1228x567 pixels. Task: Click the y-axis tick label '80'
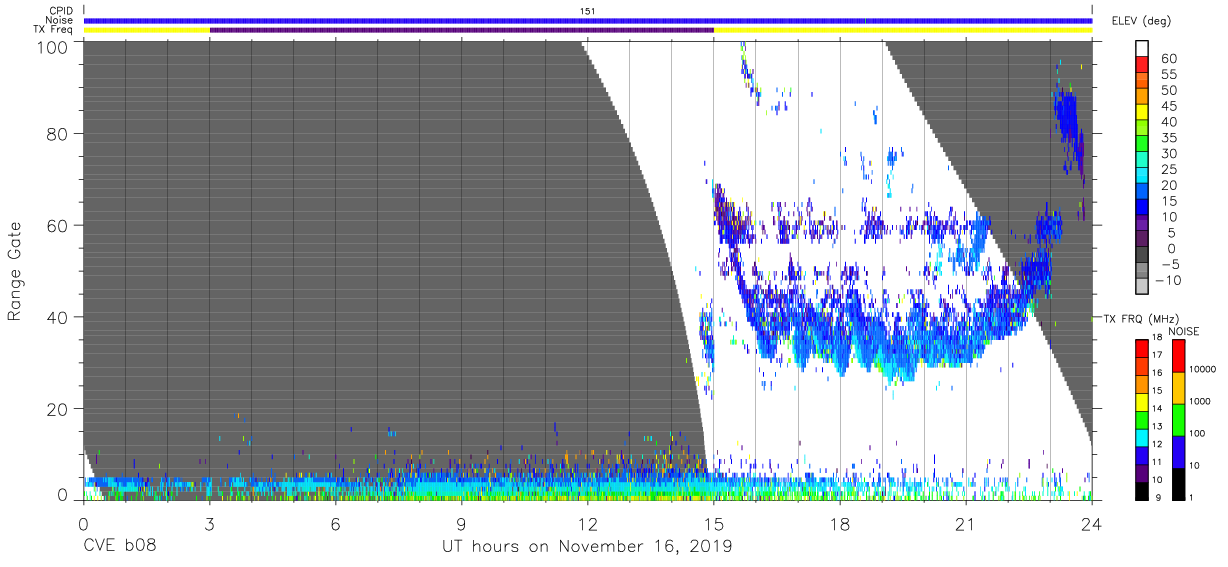[58, 133]
